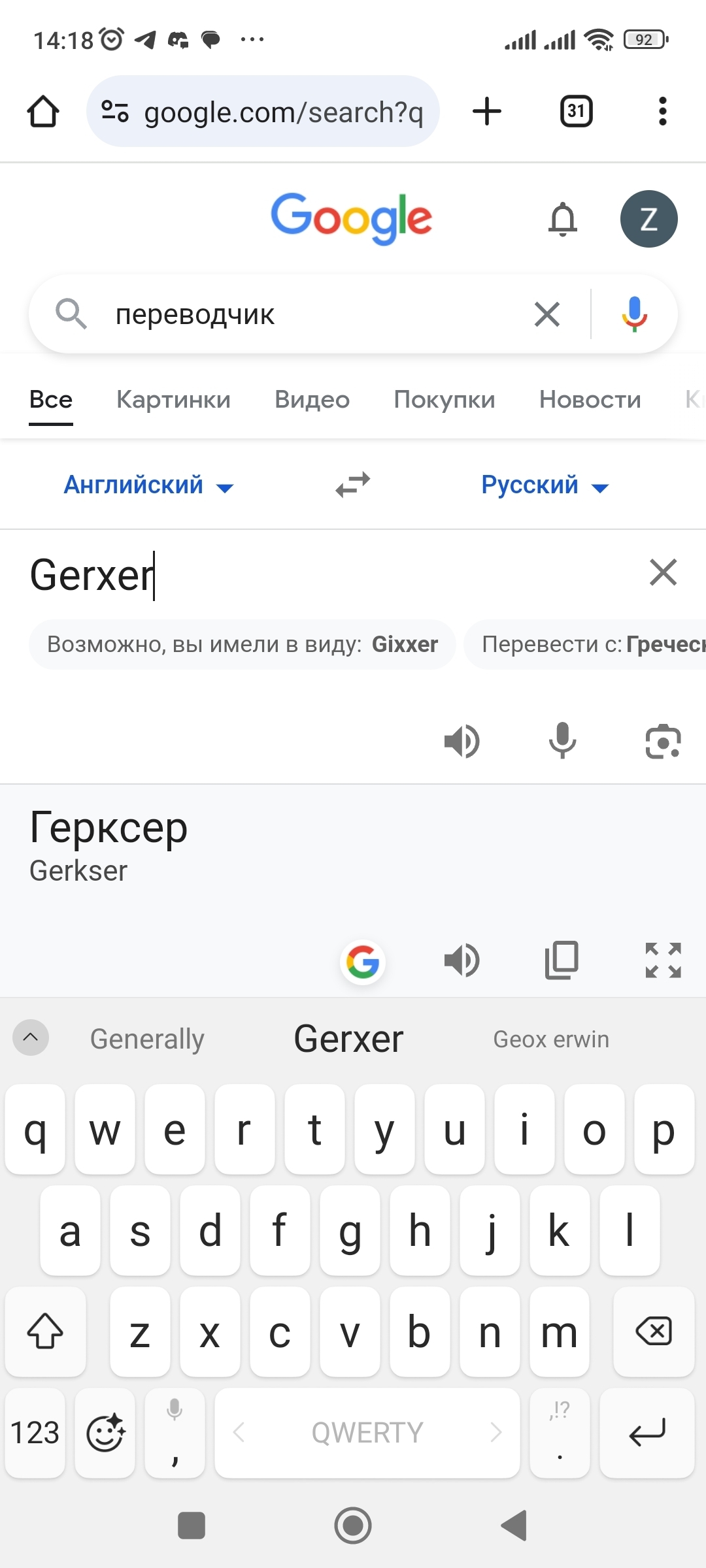Open Google notifications bell
Viewport: 706px width, 1568px height.
563,220
